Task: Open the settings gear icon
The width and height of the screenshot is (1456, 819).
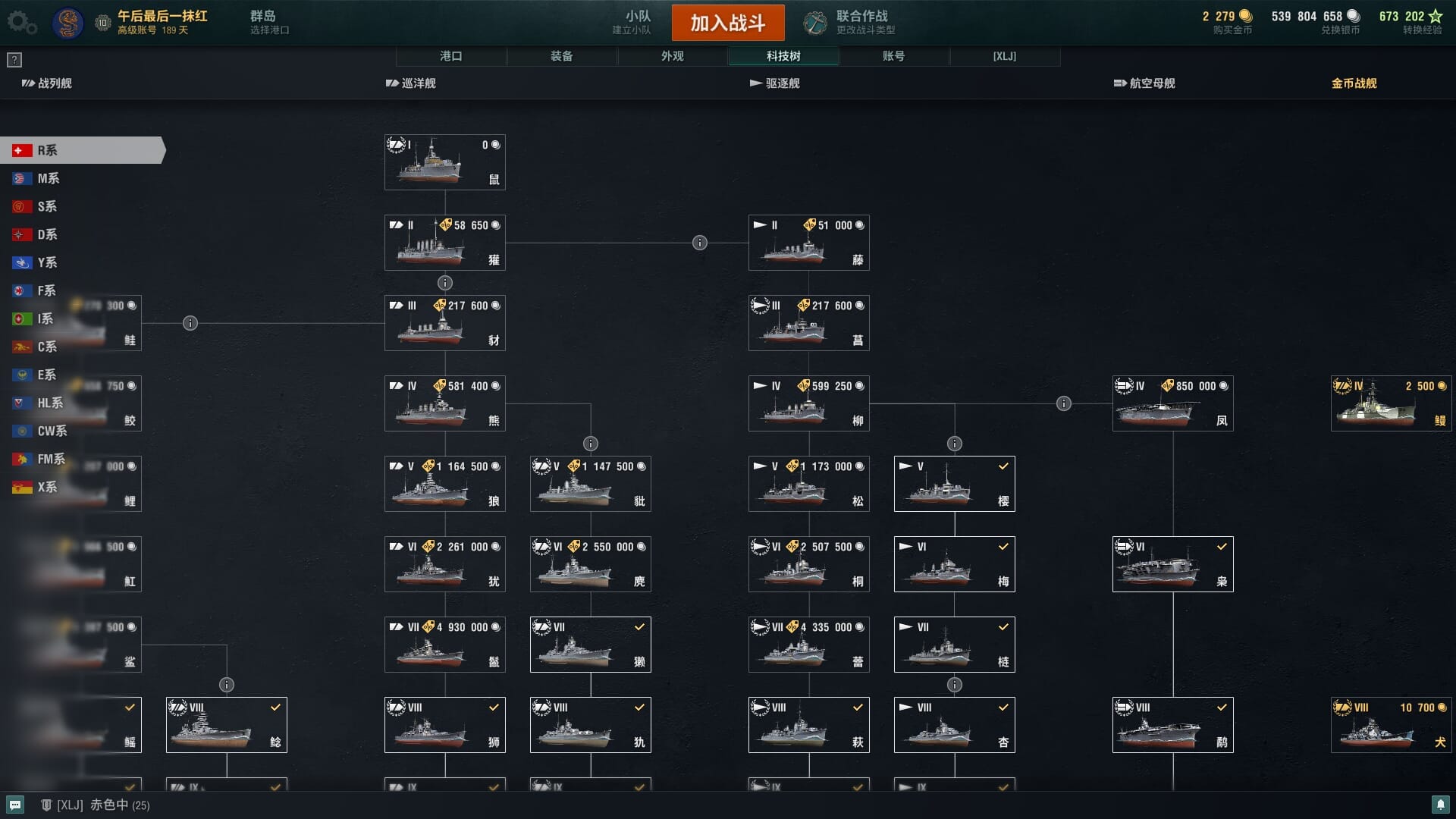Action: [x=21, y=23]
